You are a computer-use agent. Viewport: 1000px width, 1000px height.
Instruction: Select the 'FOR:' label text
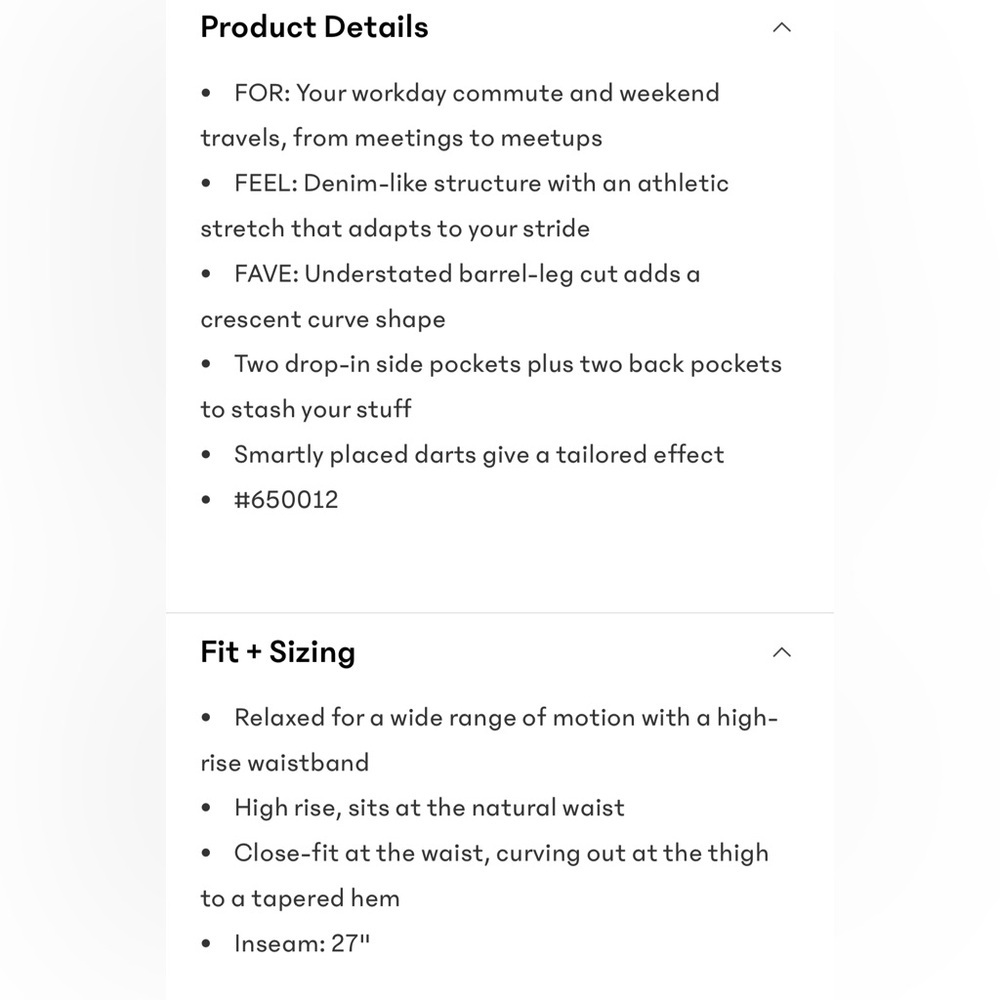pos(262,93)
